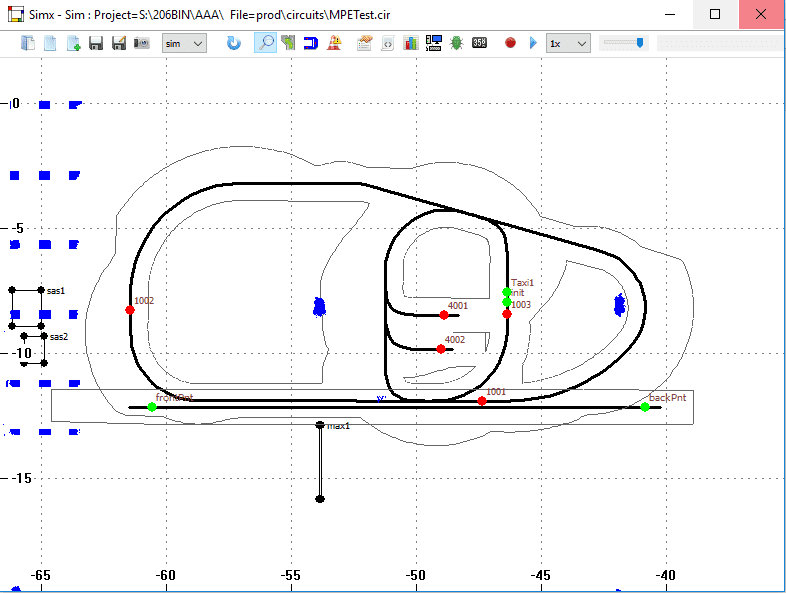Viewport: 786px width, 593px height.
Task: Select the green Taxi1 marker
Action: (x=507, y=292)
